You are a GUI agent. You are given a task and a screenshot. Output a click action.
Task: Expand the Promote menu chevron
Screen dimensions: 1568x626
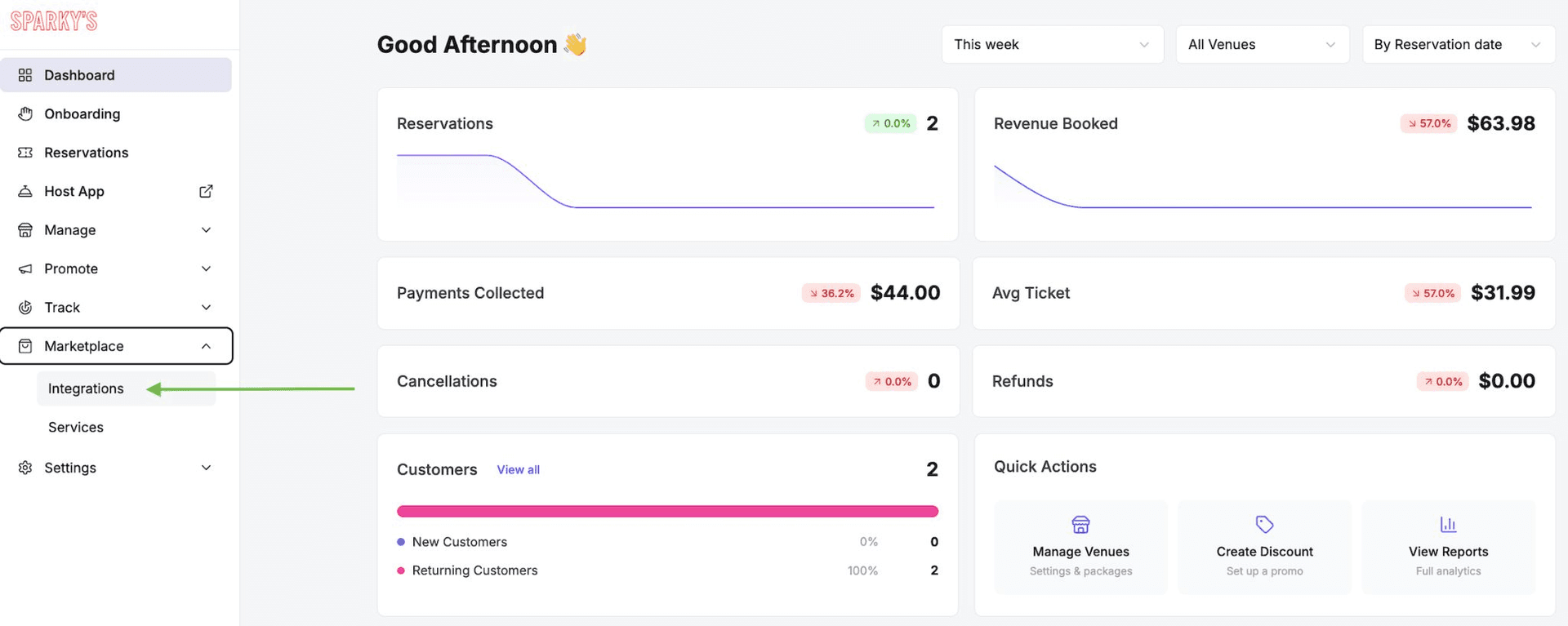coord(206,269)
